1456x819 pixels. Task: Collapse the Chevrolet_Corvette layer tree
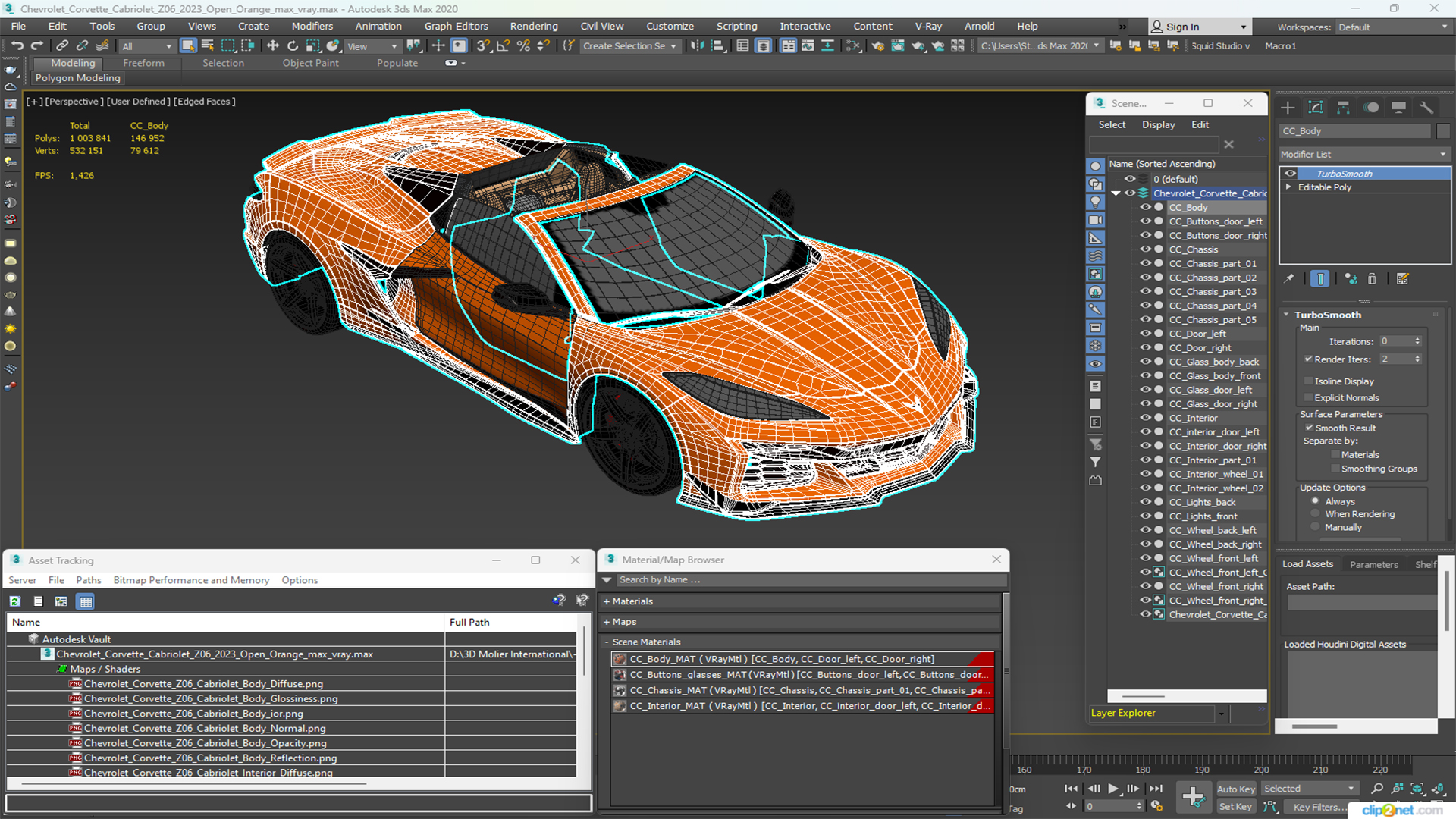[x=1116, y=193]
